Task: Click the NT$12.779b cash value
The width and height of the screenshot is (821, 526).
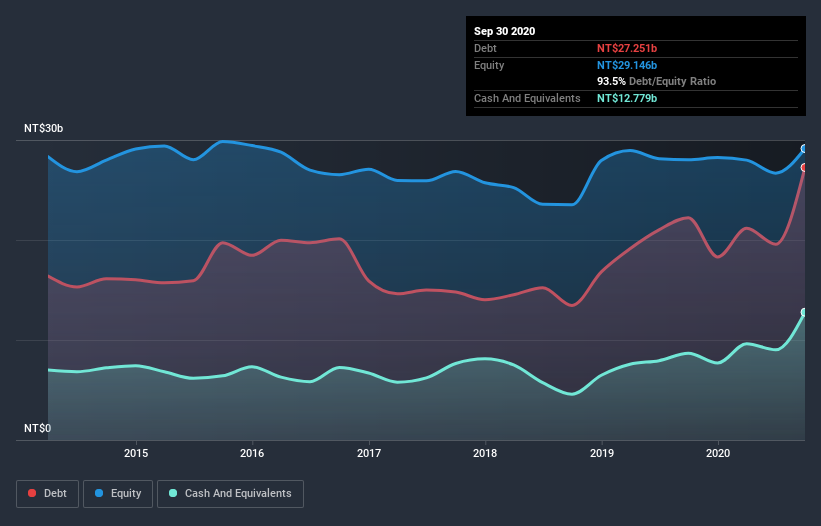Action: pyautogui.click(x=627, y=98)
